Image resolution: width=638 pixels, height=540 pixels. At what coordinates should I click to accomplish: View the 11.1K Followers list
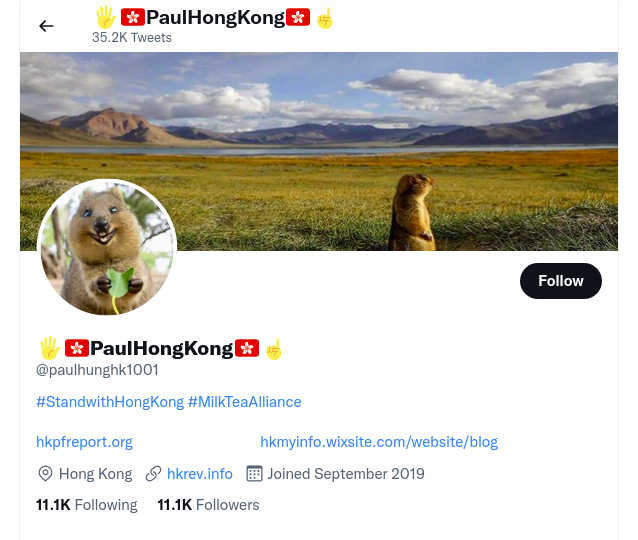point(208,505)
